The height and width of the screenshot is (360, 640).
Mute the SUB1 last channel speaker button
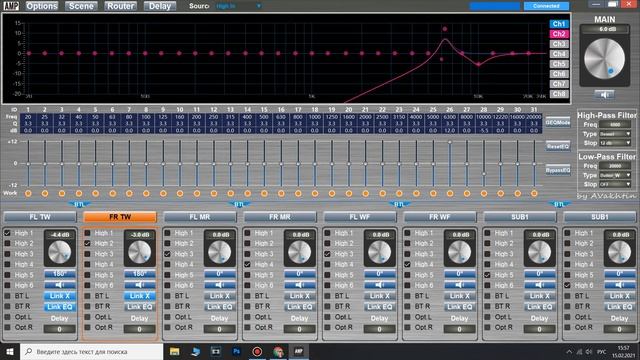(x=620, y=284)
